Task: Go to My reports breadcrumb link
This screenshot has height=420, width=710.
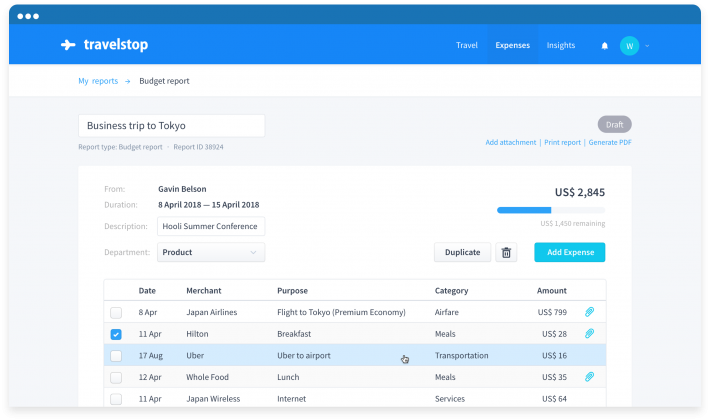Action: point(98,81)
